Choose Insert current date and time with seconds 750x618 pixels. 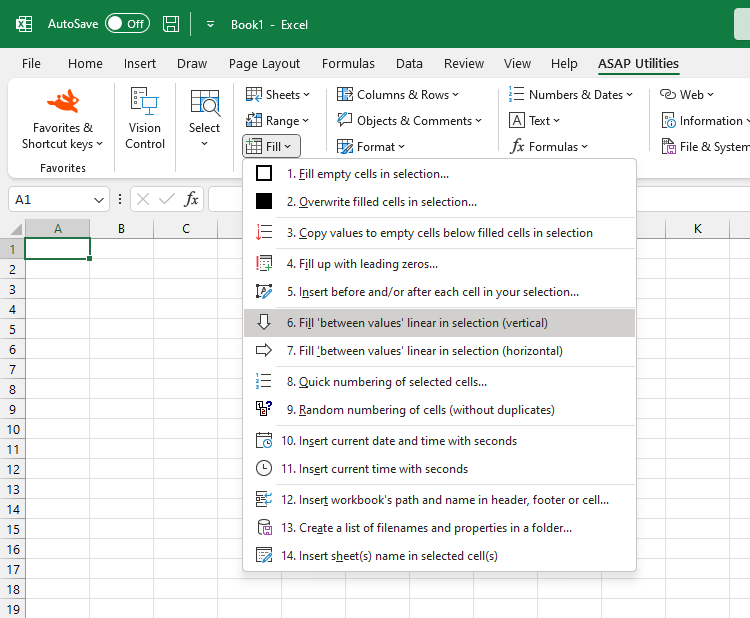point(439,441)
